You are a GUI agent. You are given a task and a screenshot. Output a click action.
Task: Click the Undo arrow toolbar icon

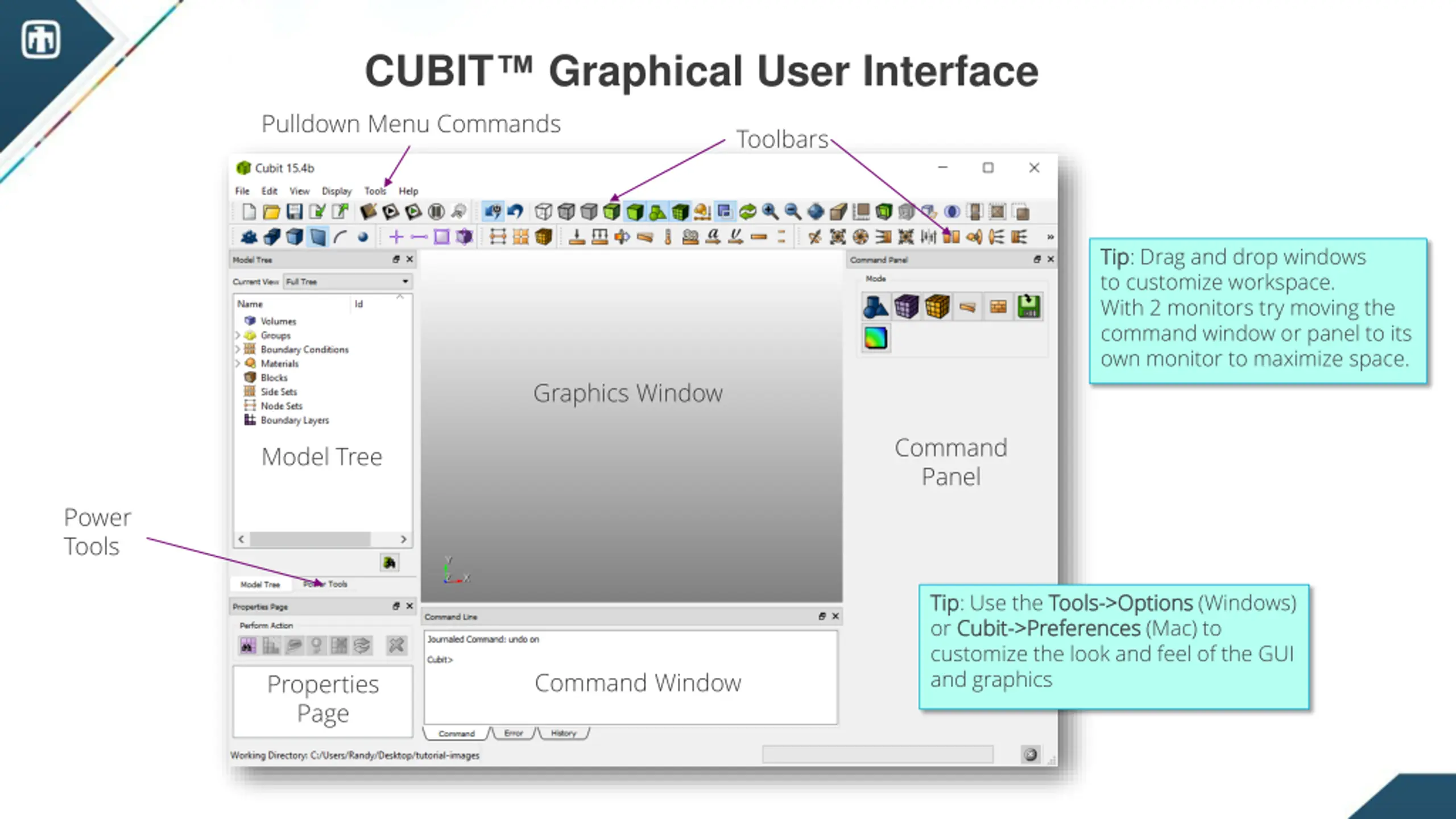pos(515,212)
